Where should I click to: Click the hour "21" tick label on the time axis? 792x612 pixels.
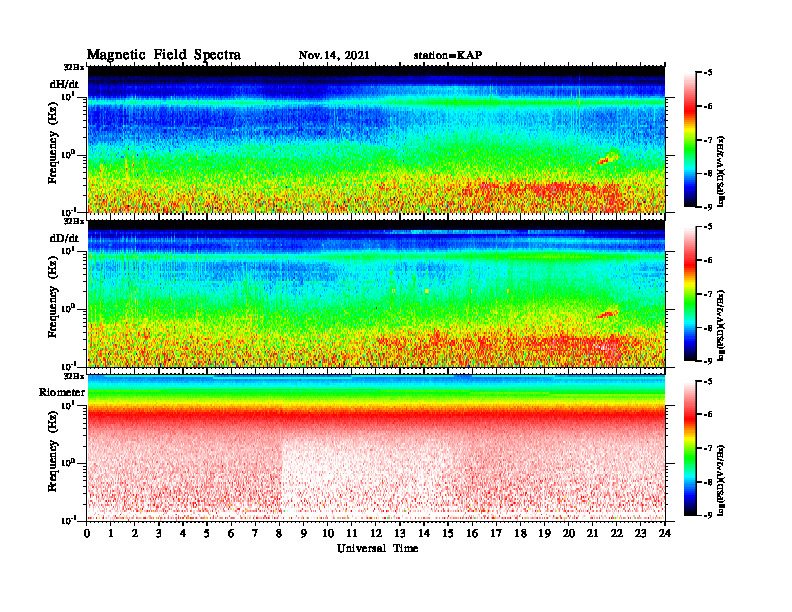pyautogui.click(x=593, y=533)
